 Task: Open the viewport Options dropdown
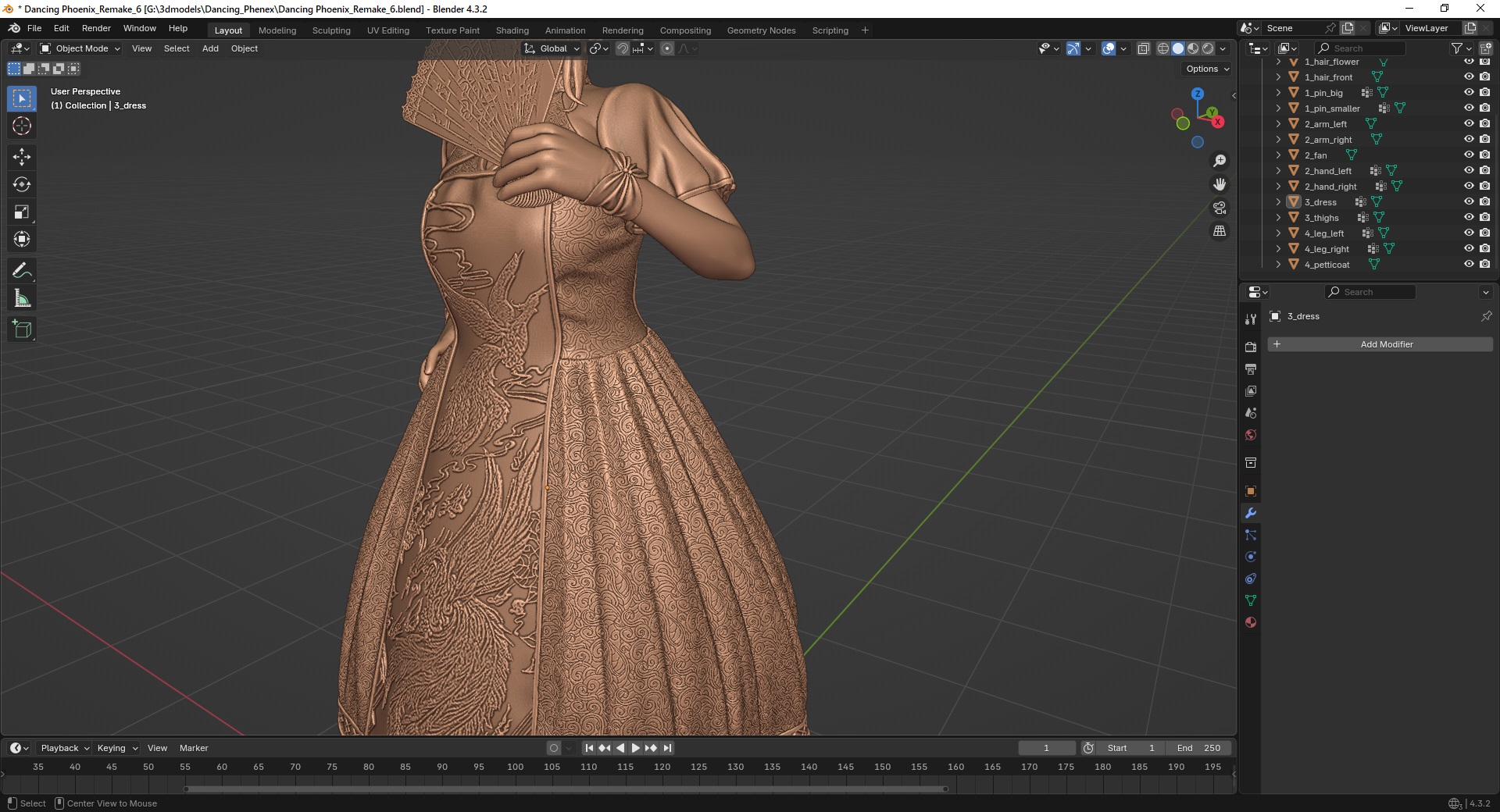click(1207, 69)
